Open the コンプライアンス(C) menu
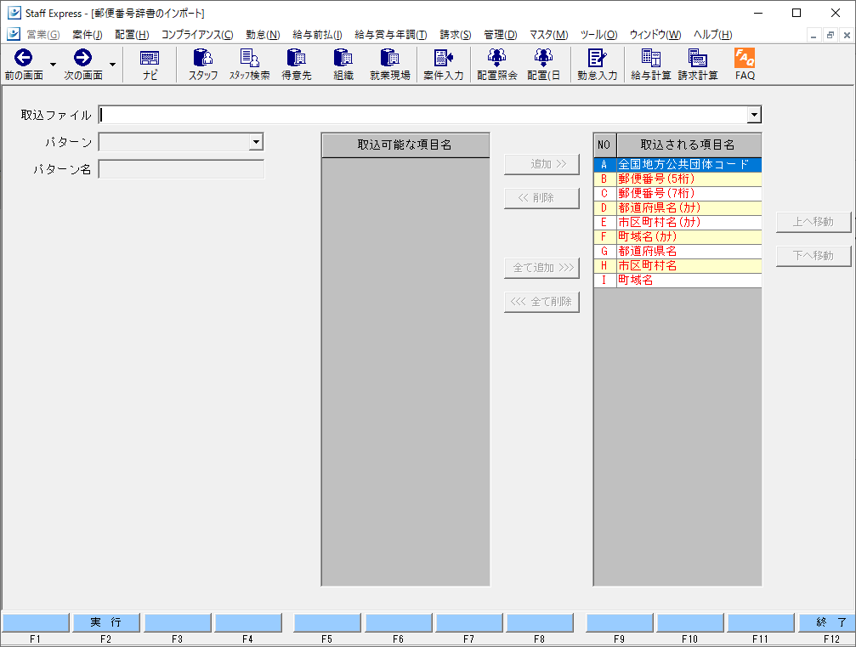Screen dimensions: 856x647 tap(197, 34)
